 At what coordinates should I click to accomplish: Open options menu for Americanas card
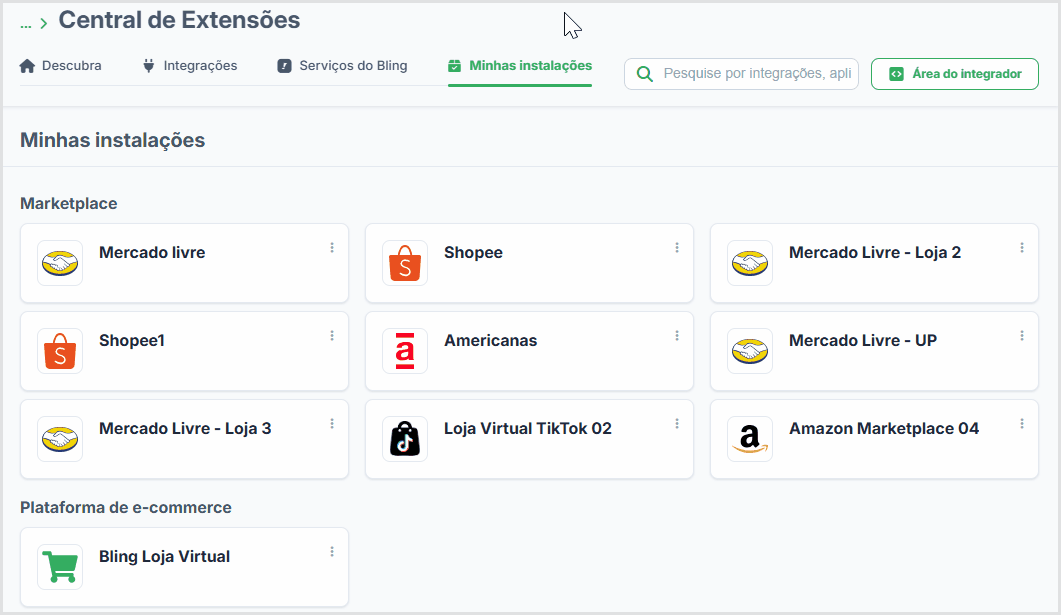coord(677,336)
